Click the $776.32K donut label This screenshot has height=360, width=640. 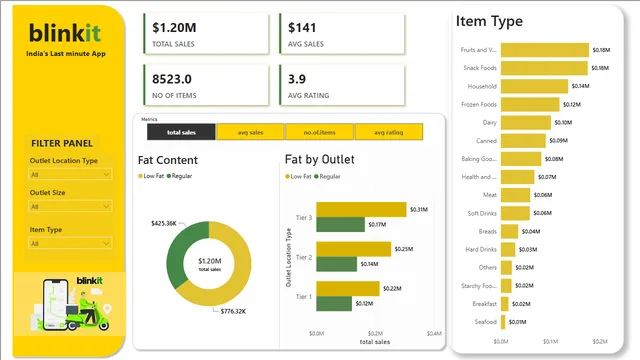coord(233,311)
